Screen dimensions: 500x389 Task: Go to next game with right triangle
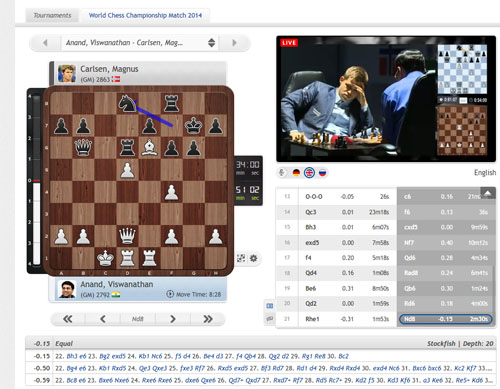coord(234,43)
